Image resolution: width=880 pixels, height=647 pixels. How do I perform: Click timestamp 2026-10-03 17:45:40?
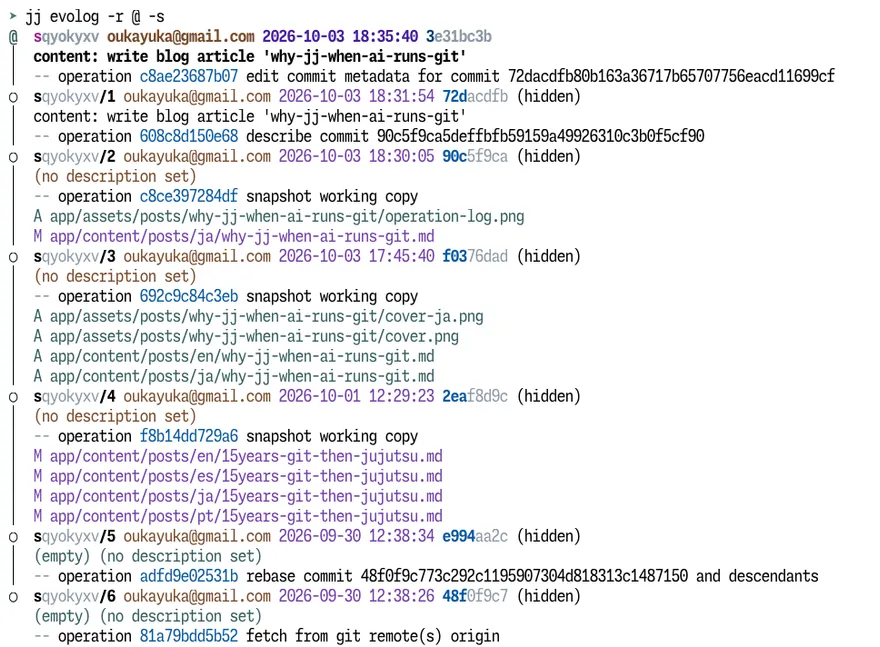coord(356,256)
